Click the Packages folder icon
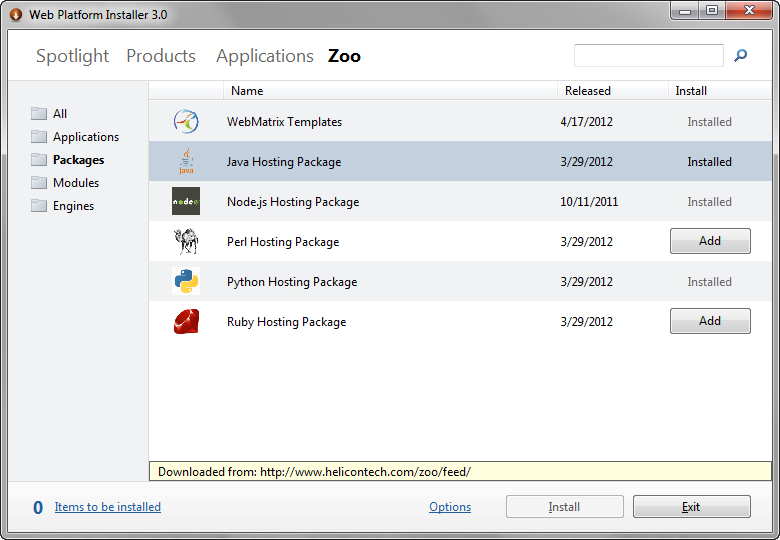Image resolution: width=780 pixels, height=540 pixels. coord(39,160)
